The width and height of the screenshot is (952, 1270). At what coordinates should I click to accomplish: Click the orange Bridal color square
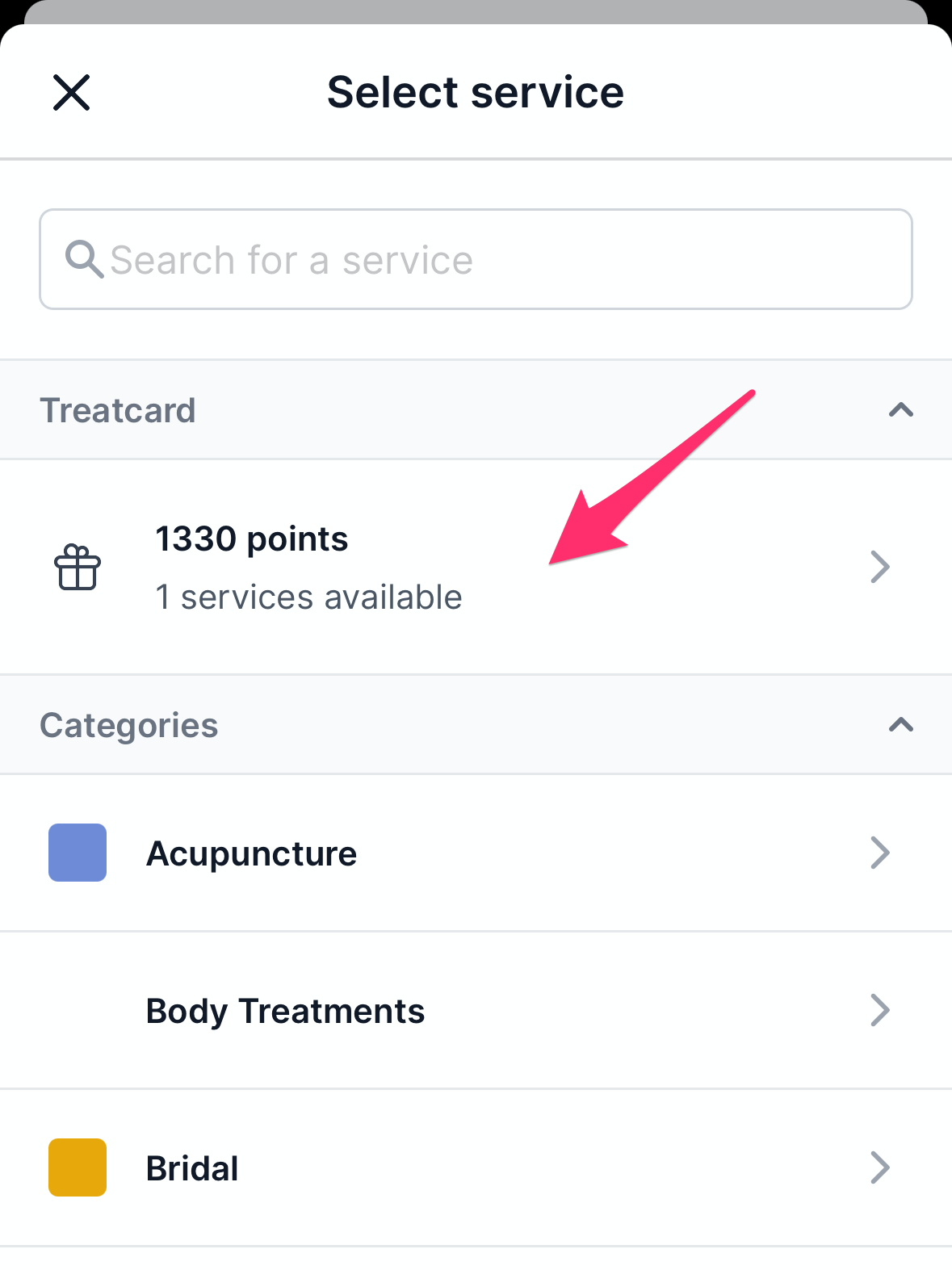click(78, 1167)
